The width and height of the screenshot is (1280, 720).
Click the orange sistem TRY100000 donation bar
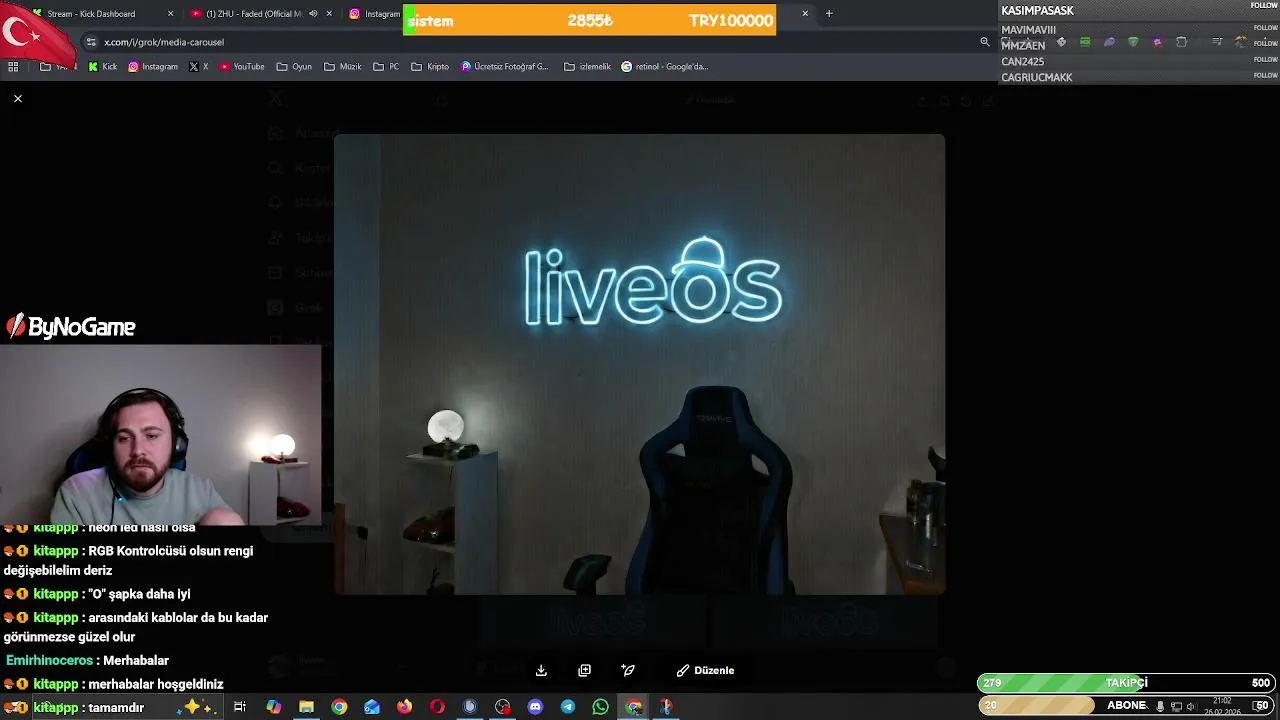[589, 20]
